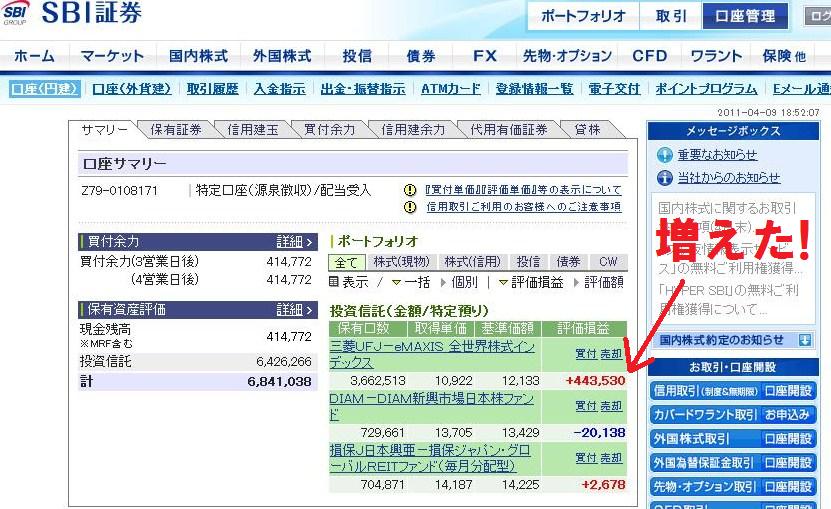Open the 重要なお知らせ info icon
Viewport: 831px width, 509px height.
tap(665, 155)
